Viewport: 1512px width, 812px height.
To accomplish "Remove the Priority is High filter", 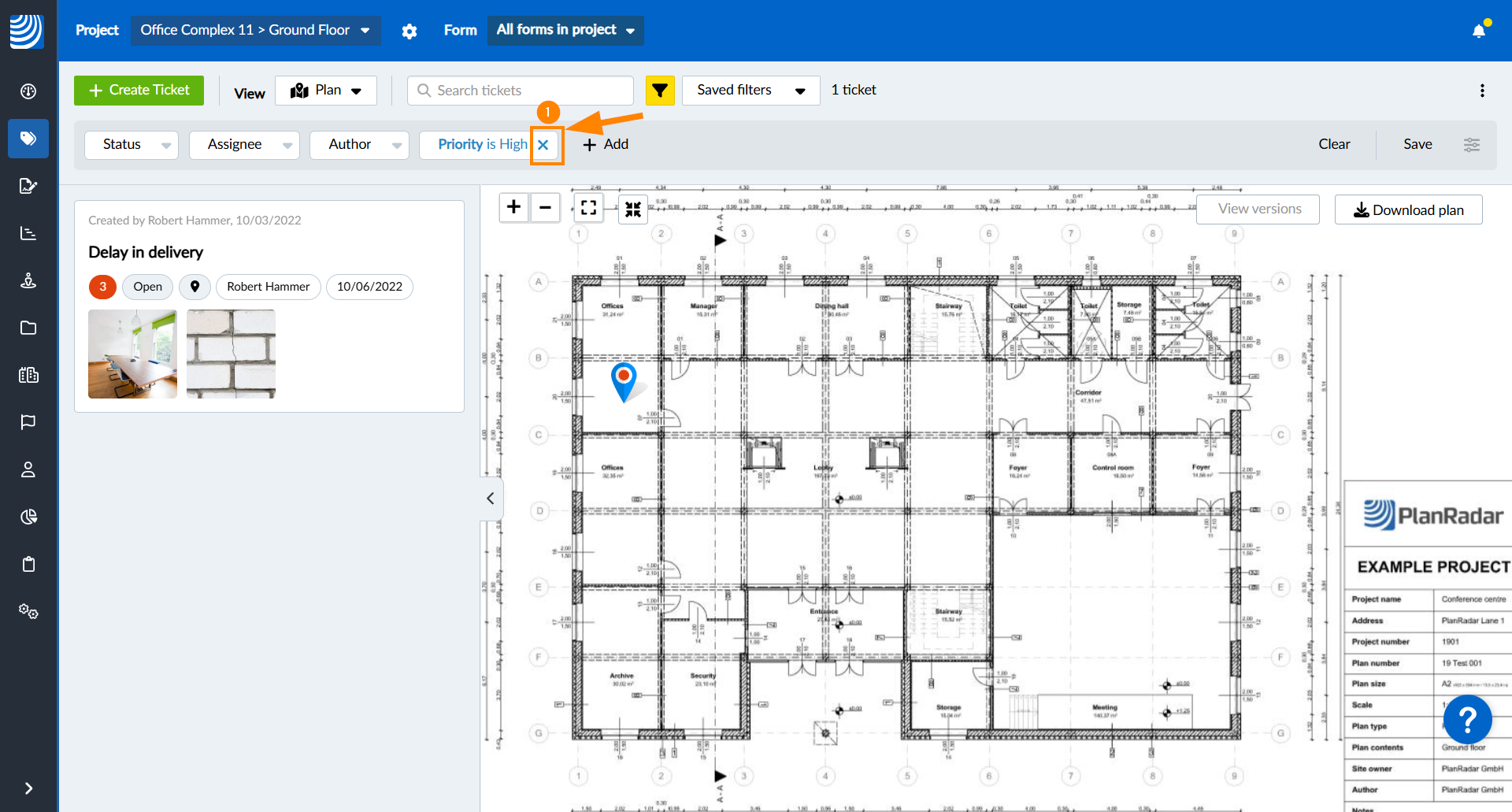I will click(x=543, y=145).
